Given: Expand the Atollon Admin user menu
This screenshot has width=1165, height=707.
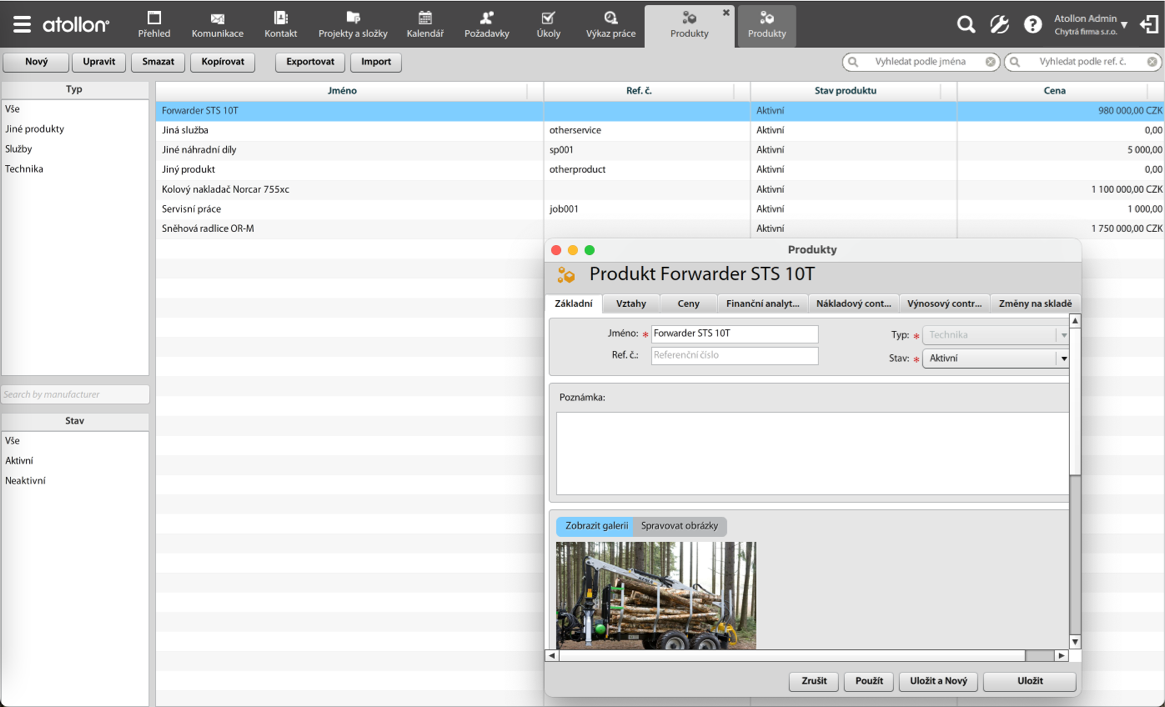Looking at the screenshot, I should tap(1124, 24).
